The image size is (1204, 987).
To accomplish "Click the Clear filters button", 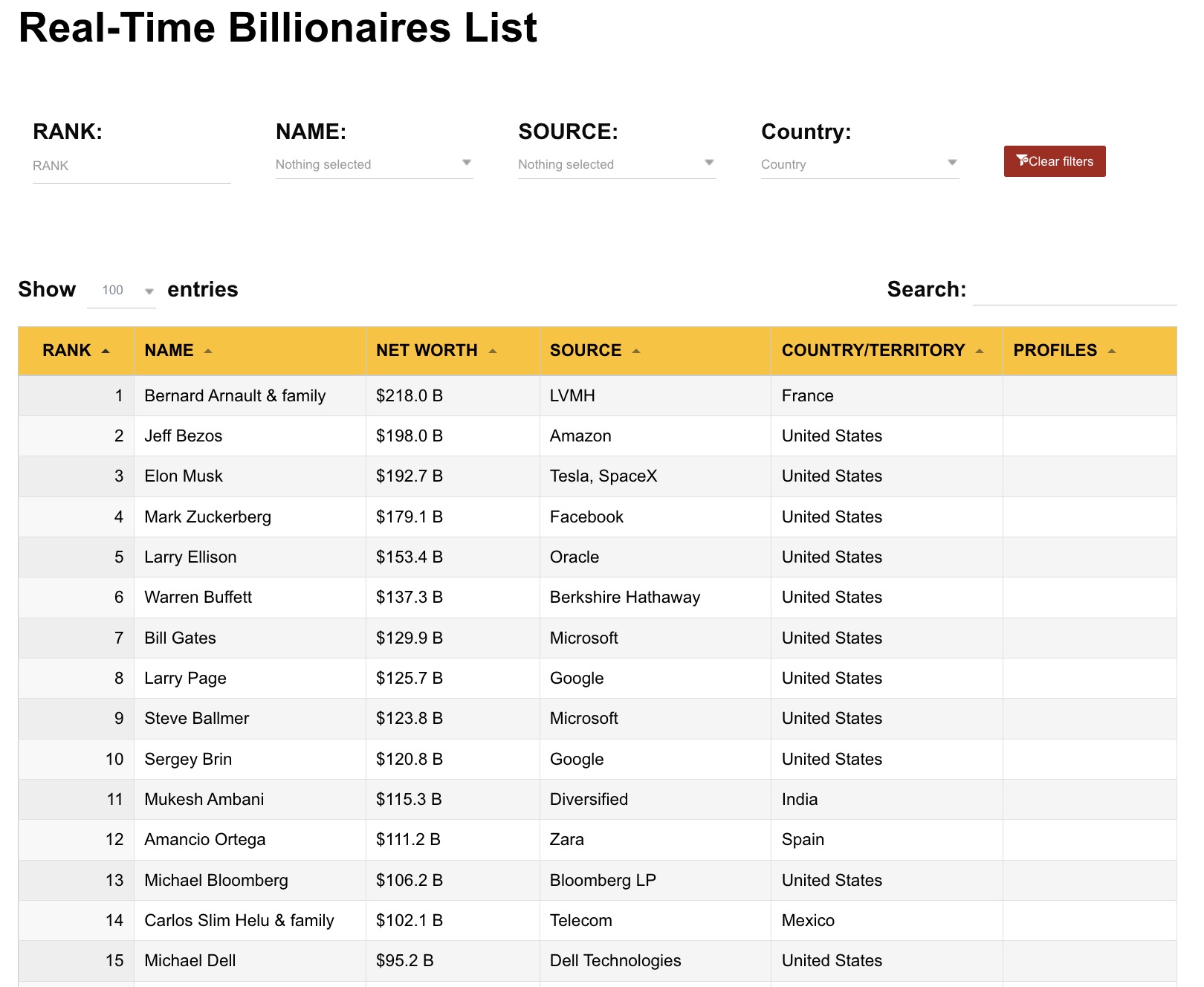I will tap(1054, 161).
